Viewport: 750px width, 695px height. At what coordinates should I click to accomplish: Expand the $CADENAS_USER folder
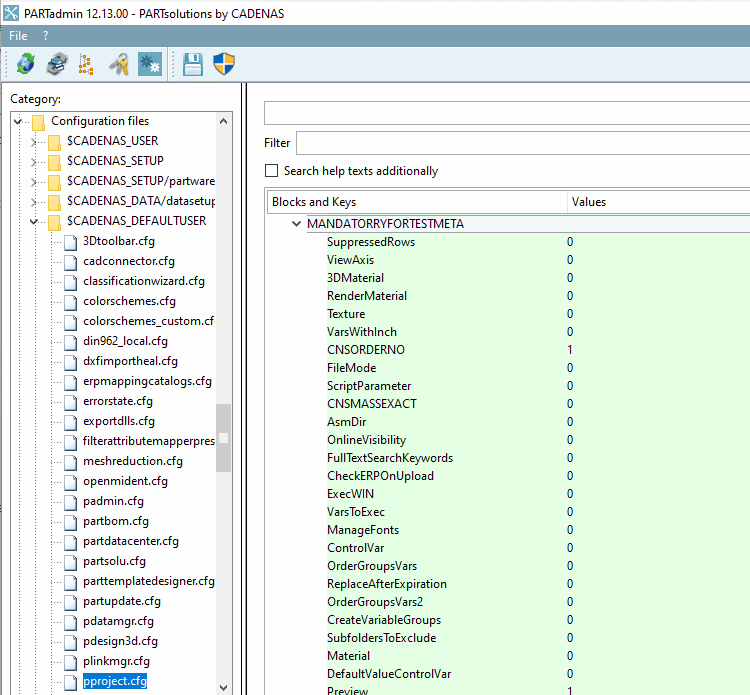(33, 142)
